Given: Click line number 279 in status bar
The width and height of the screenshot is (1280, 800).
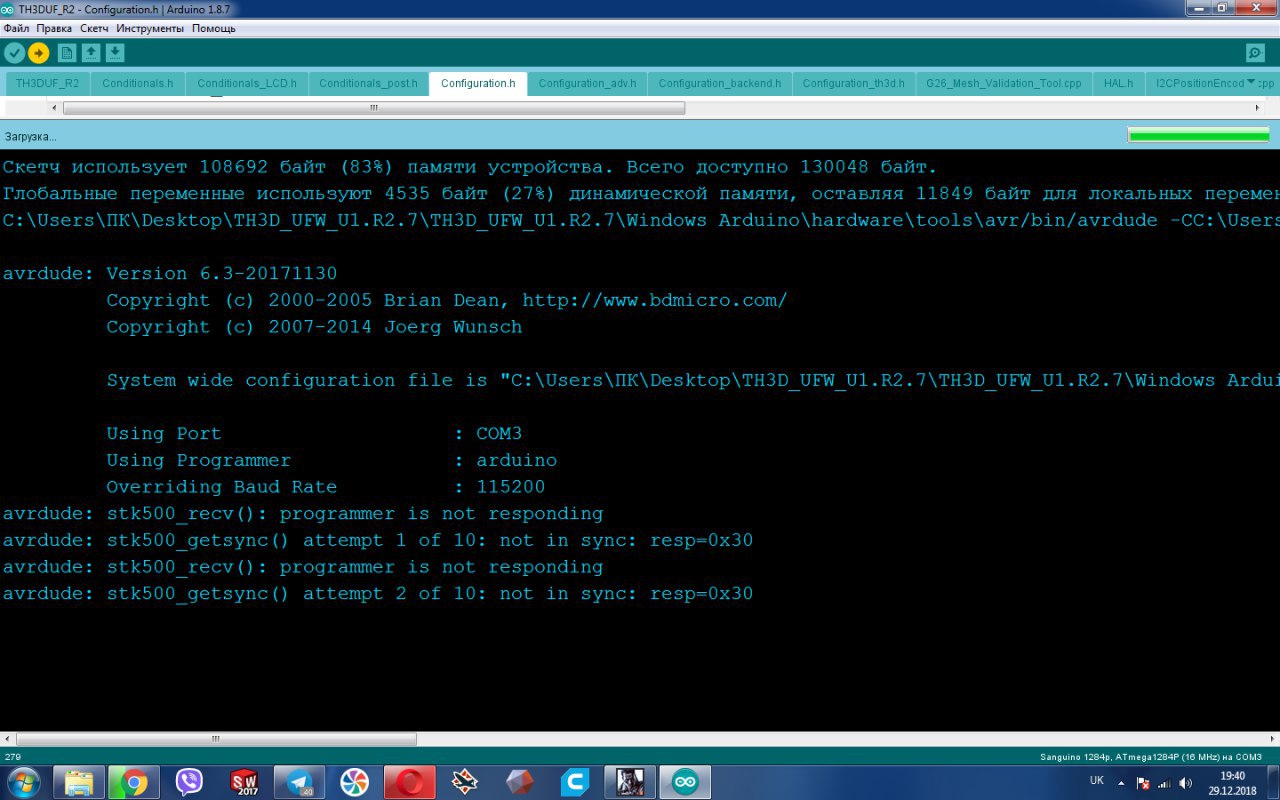Looking at the screenshot, I should (12, 757).
